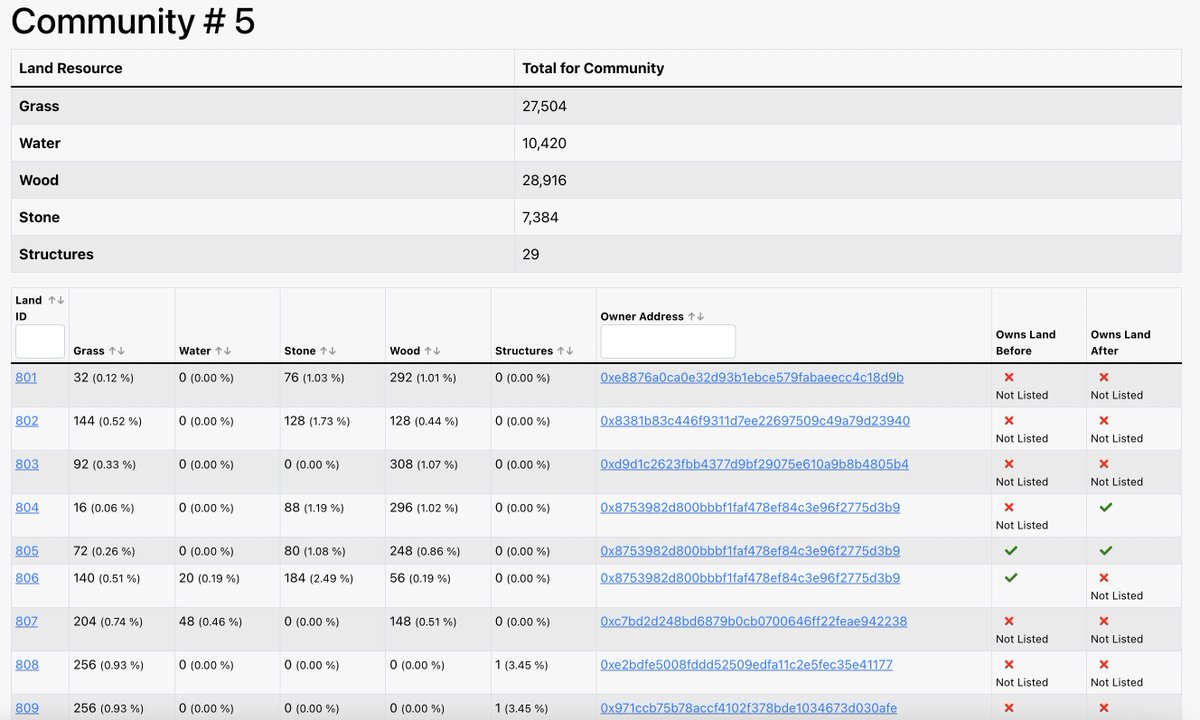Screen dimensions: 1200x720
Task: Click the red X in row 808 Owns Land After
Action: [x=1104, y=664]
